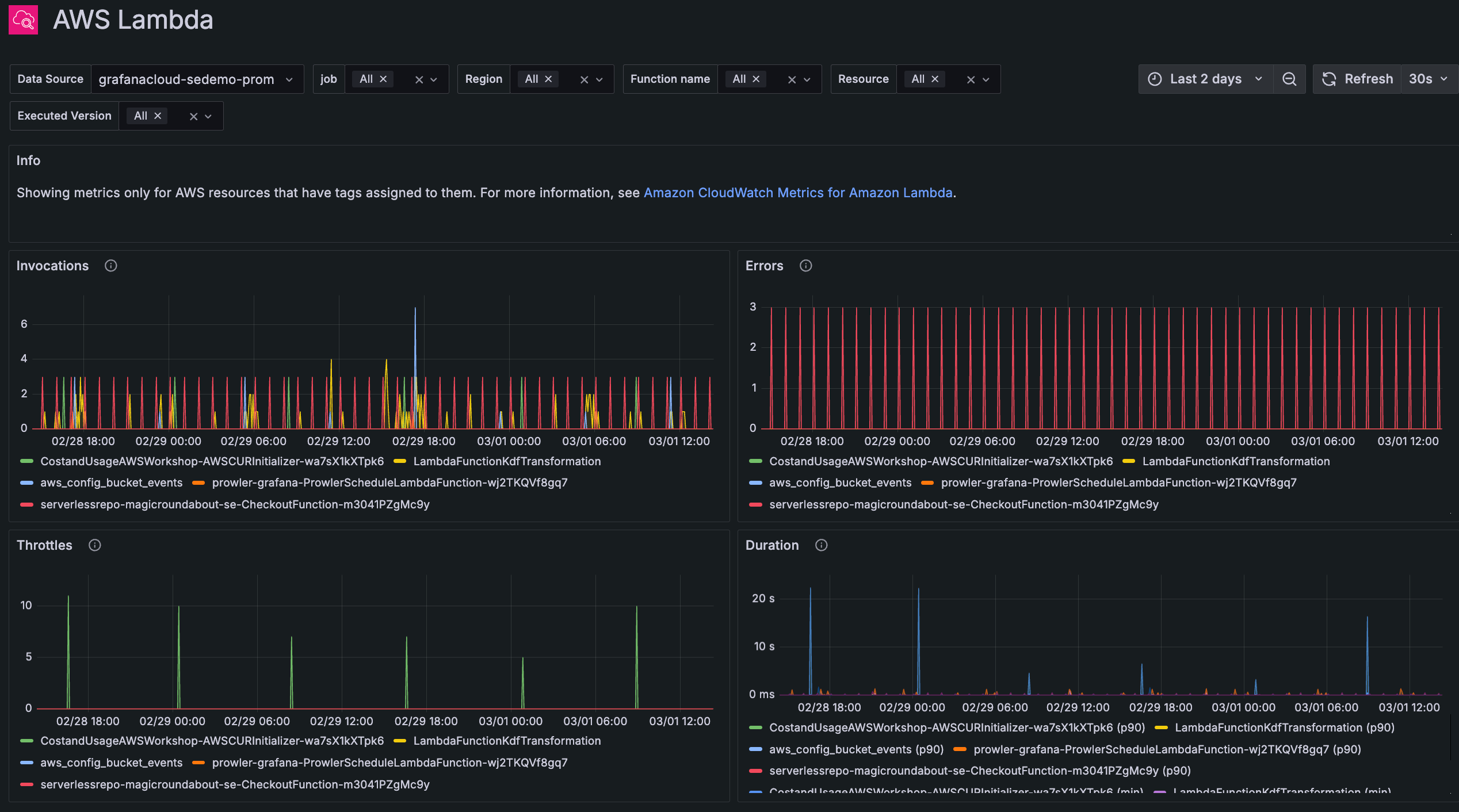1459x812 pixels.
Task: Click the clock icon in the time range picker
Action: tap(1156, 79)
